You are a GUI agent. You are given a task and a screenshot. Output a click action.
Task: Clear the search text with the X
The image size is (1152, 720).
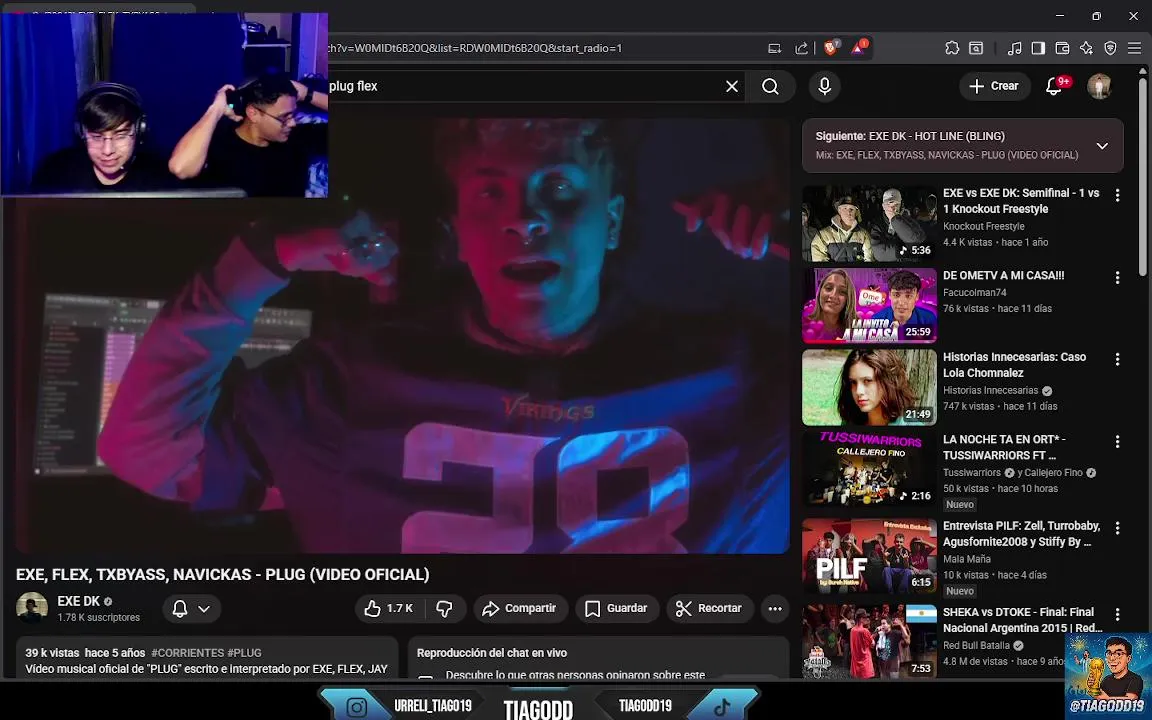pyautogui.click(x=732, y=86)
